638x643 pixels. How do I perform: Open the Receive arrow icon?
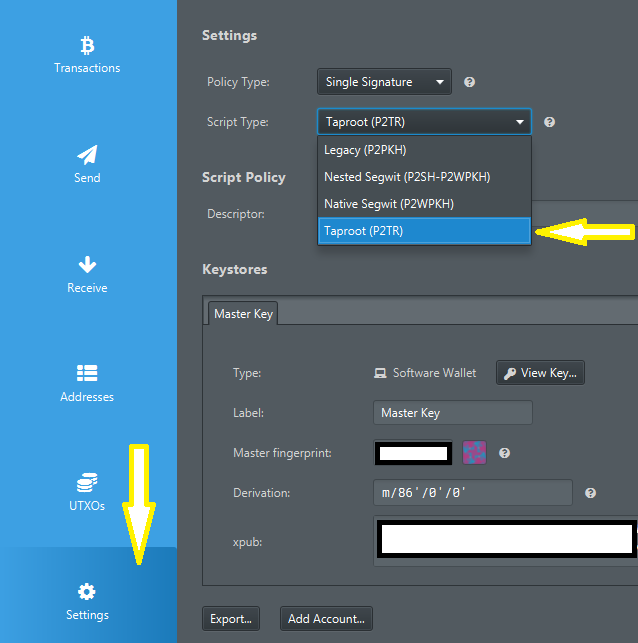click(x=87, y=265)
